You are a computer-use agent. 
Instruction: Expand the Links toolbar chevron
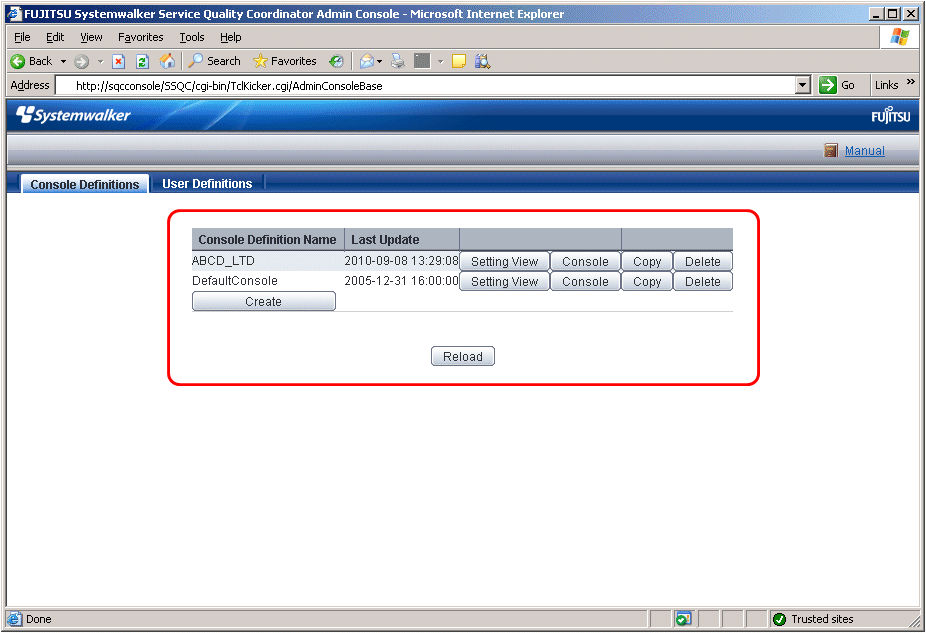(911, 82)
